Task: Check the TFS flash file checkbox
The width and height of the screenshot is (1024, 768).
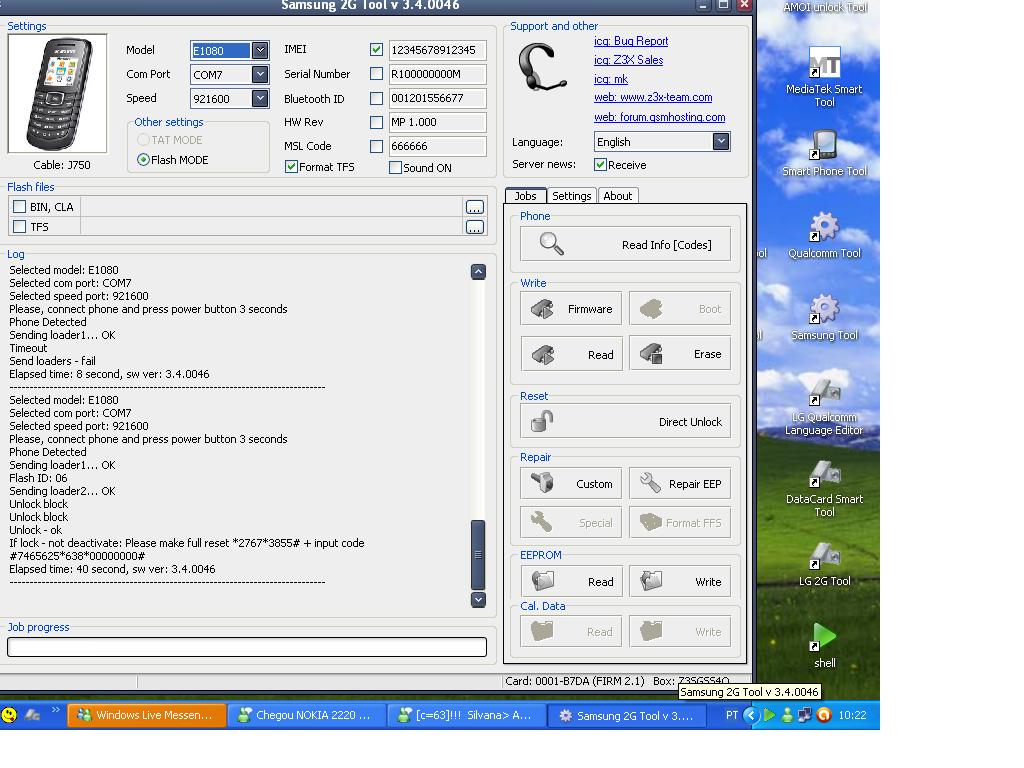Action: tap(20, 227)
